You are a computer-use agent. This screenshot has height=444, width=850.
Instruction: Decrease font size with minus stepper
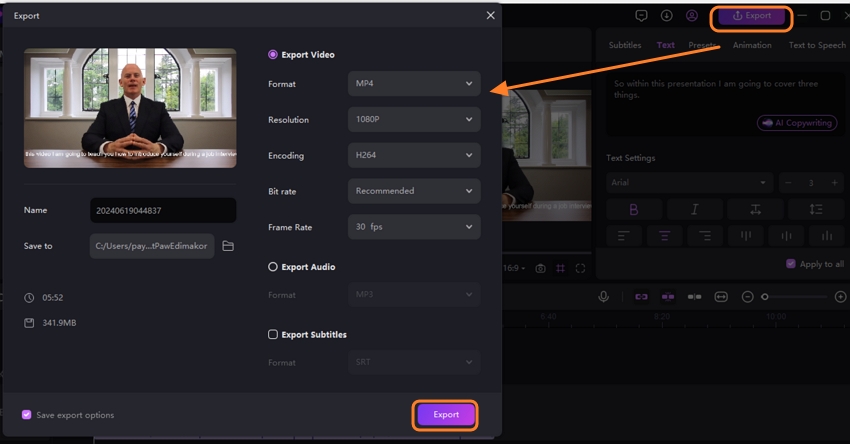pyautogui.click(x=788, y=183)
